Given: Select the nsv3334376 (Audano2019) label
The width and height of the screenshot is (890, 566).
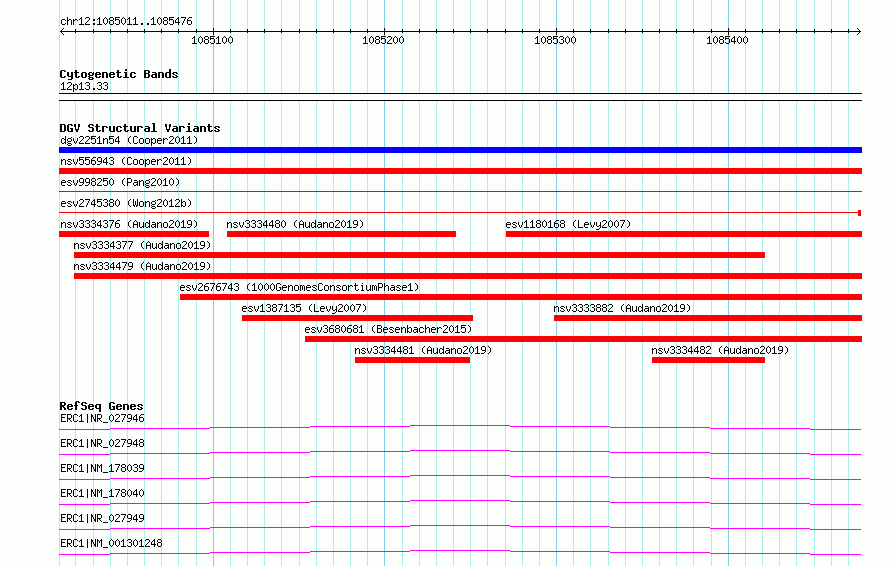Looking at the screenshot, I should tap(129, 224).
